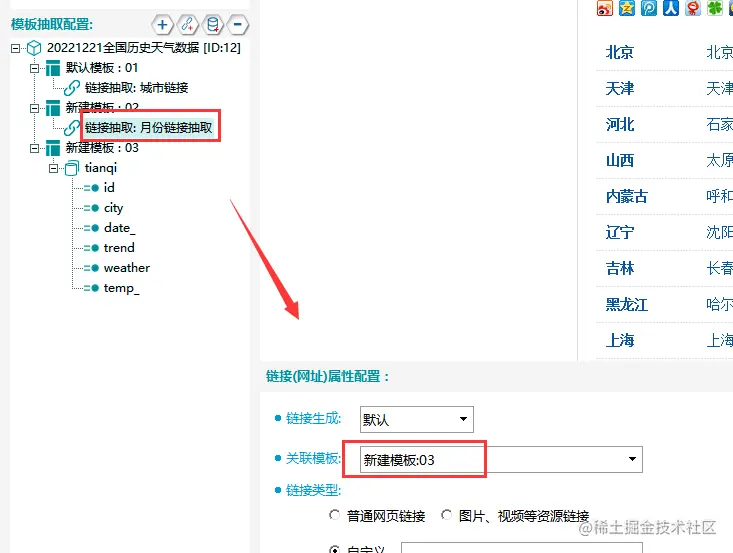Open the 黑龙江 province link
The image size is (733, 553).
tap(626, 304)
